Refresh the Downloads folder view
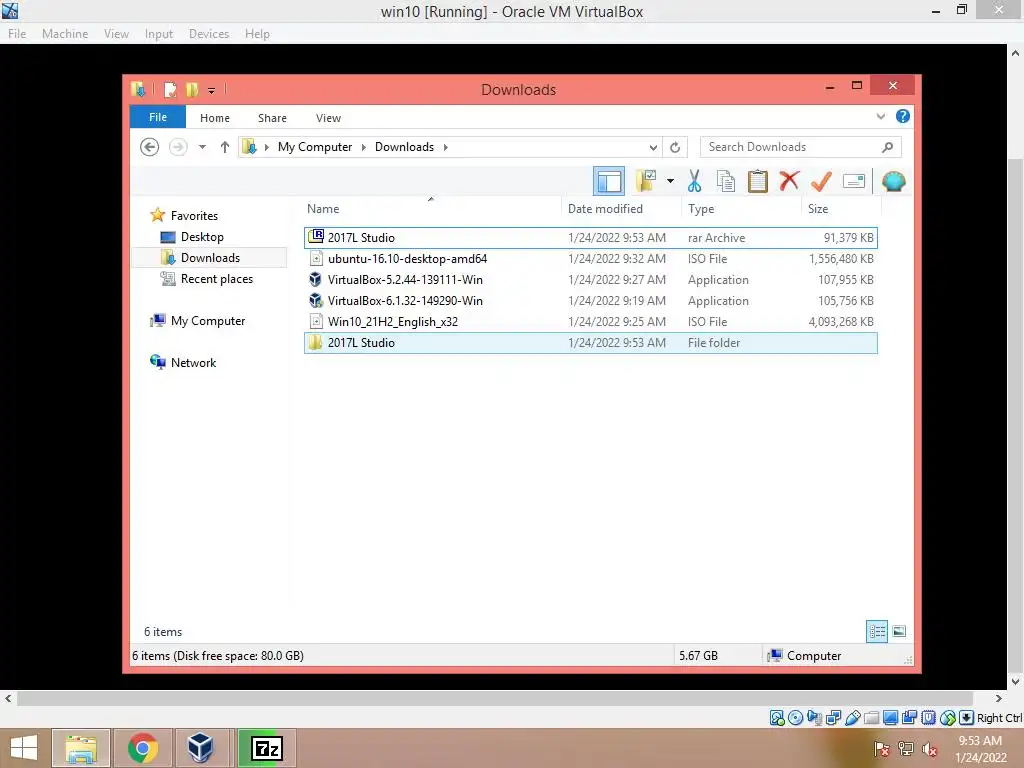Image resolution: width=1024 pixels, height=768 pixels. (675, 148)
